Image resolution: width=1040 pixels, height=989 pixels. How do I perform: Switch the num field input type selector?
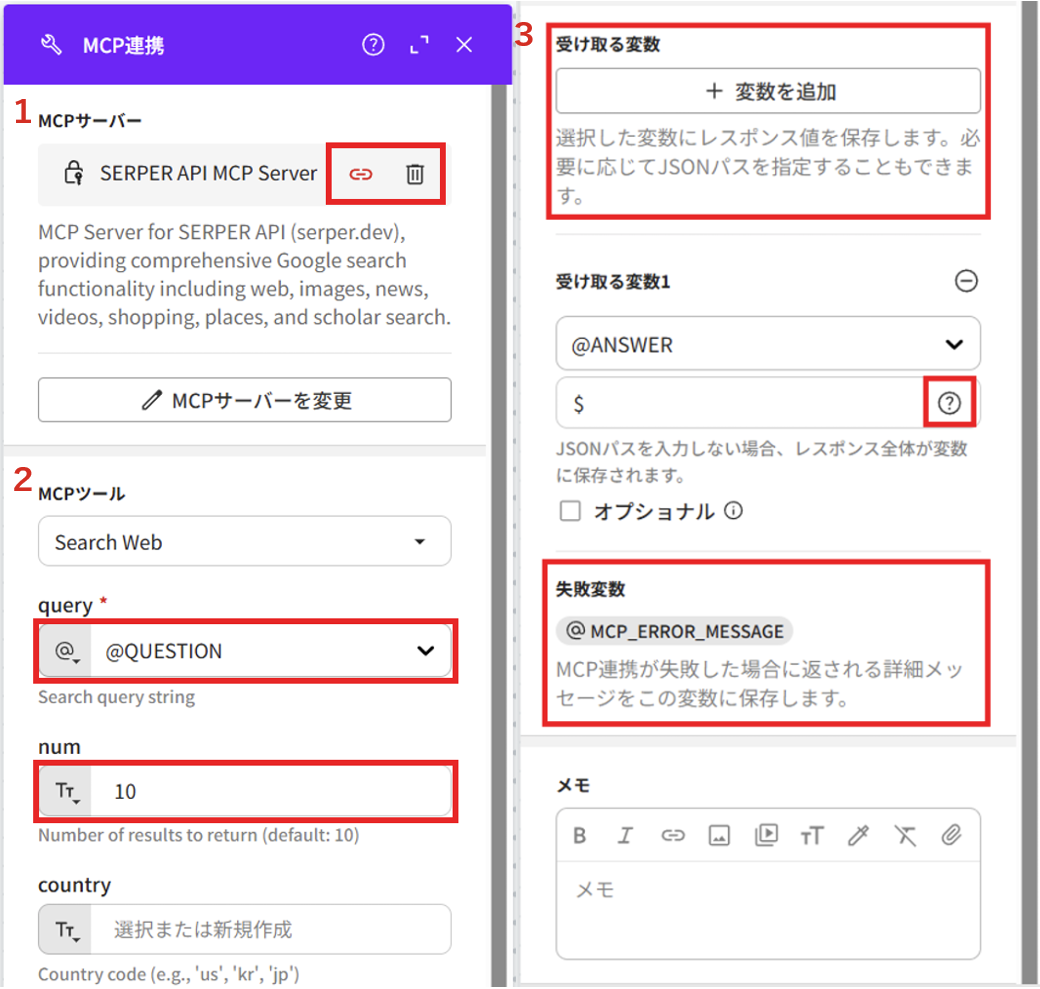[66, 792]
